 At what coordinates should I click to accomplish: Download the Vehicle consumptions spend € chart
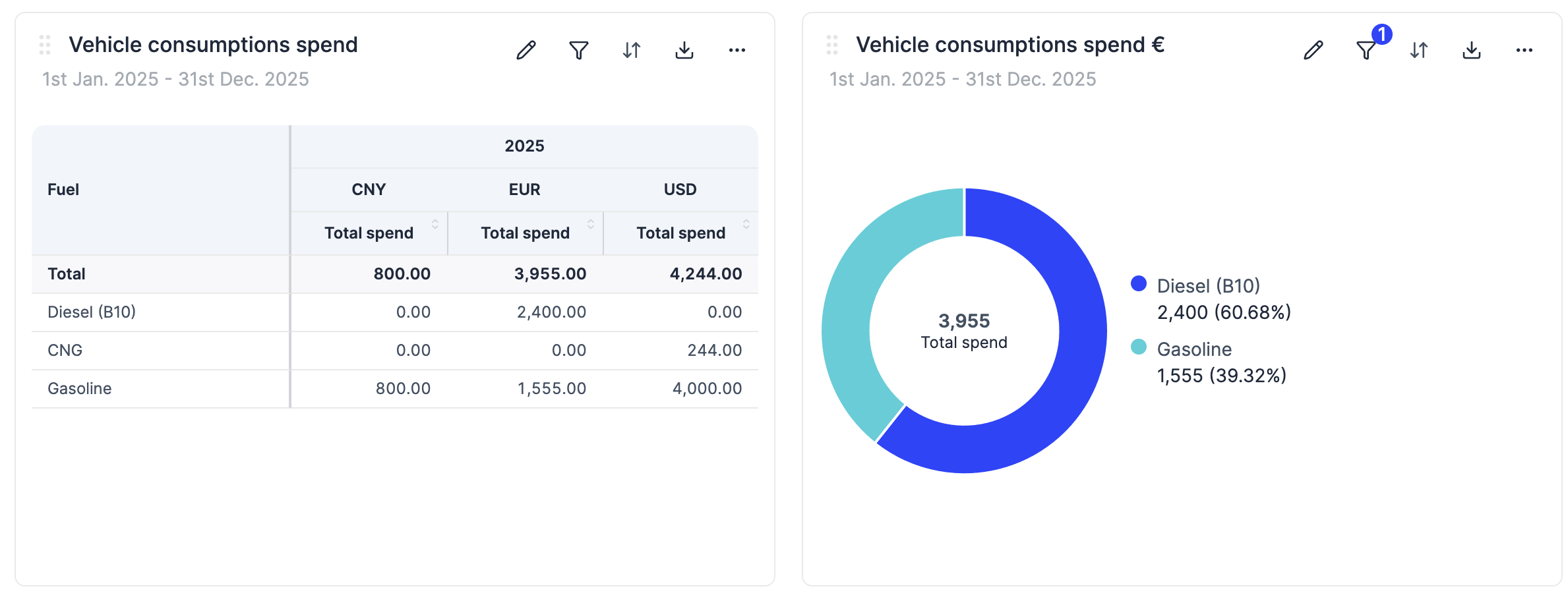[x=1471, y=49]
